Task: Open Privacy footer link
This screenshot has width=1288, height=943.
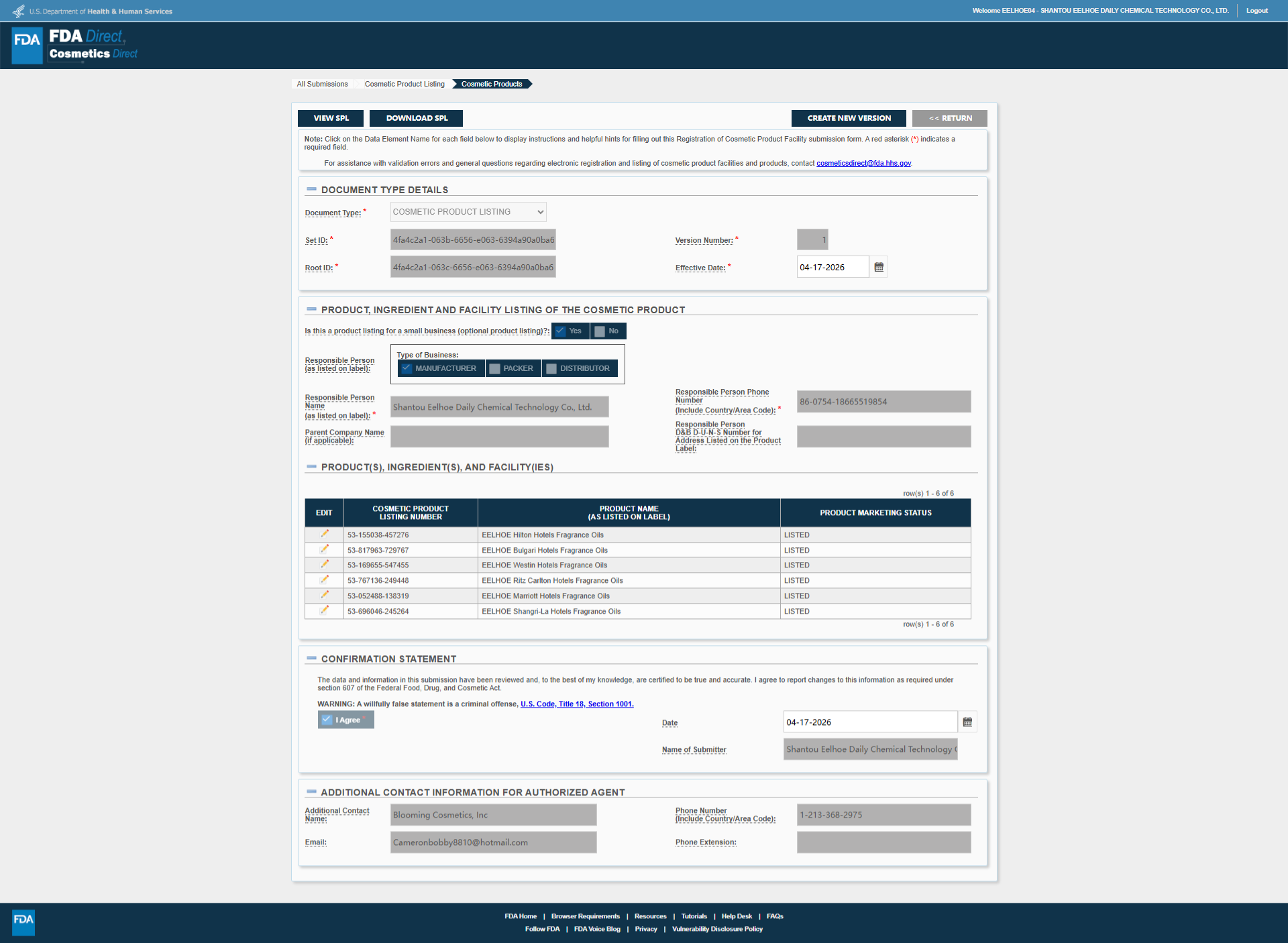Action: [x=646, y=929]
